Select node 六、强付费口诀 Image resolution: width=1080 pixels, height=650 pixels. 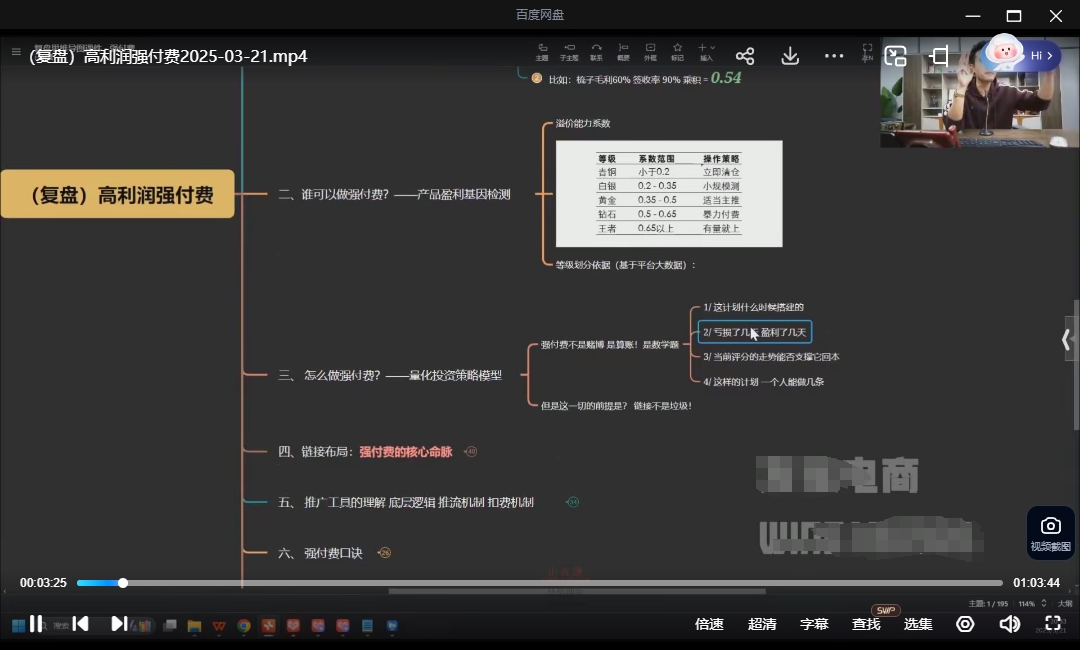(320, 553)
